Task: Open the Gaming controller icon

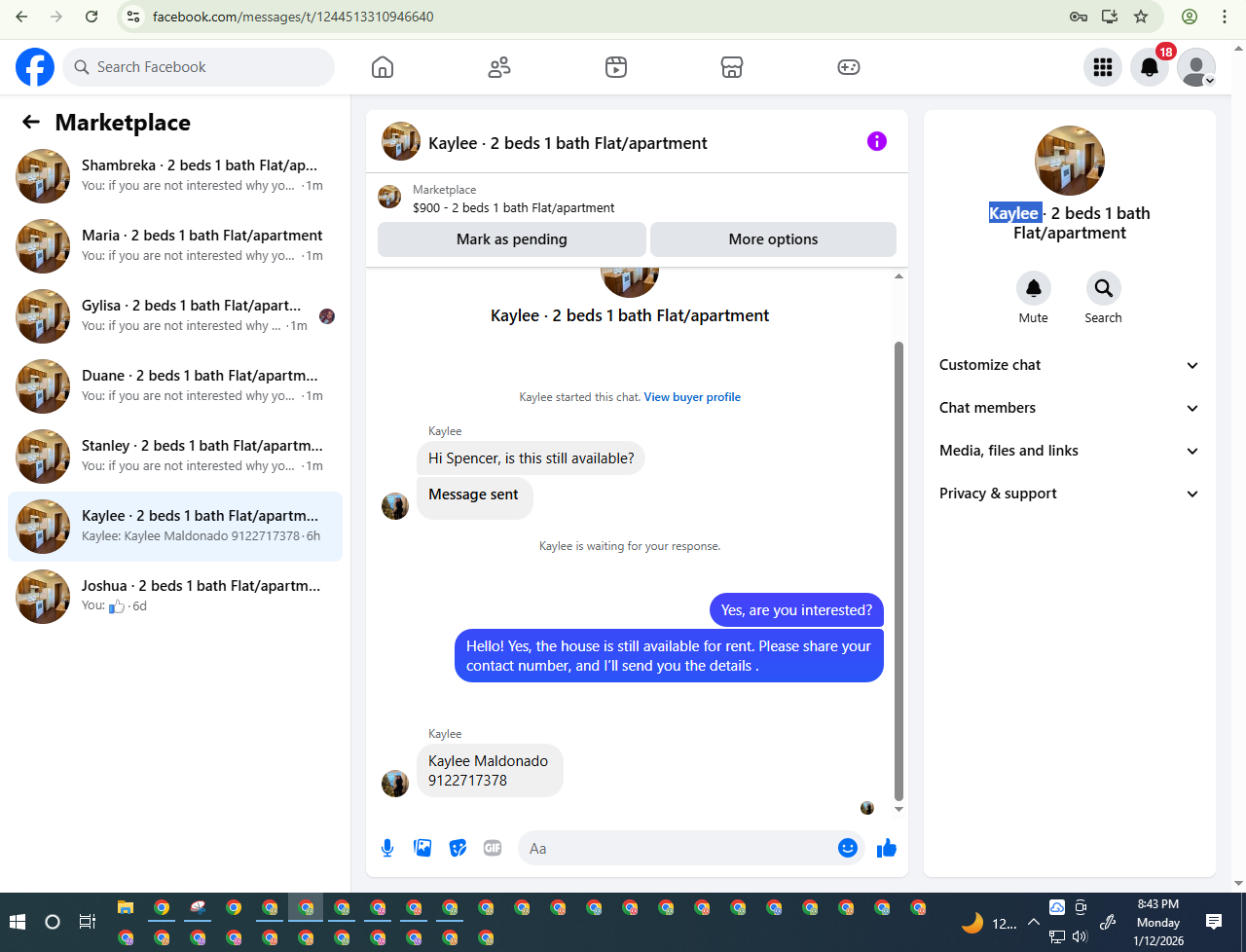Action: 849,67
